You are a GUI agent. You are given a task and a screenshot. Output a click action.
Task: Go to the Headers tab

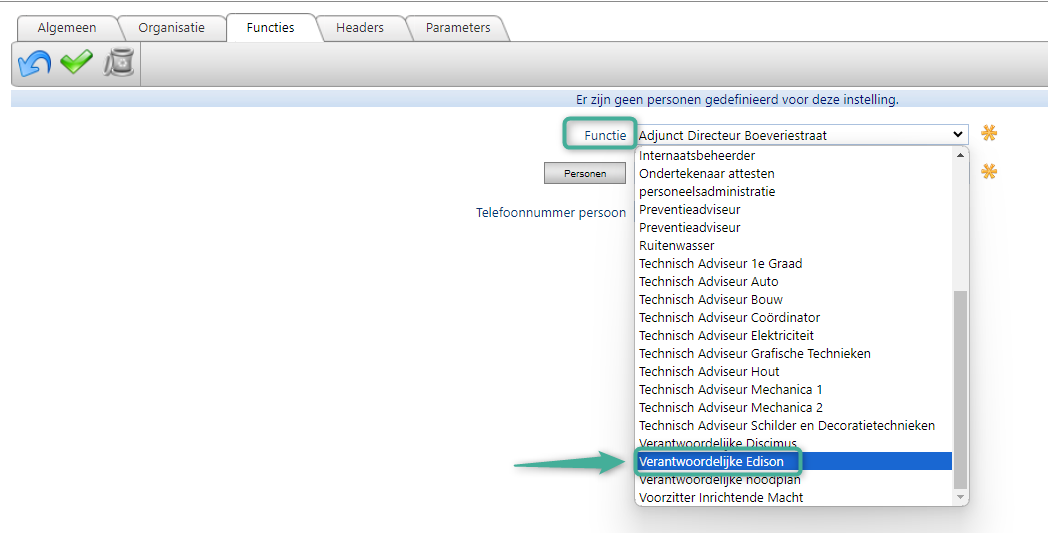point(360,28)
